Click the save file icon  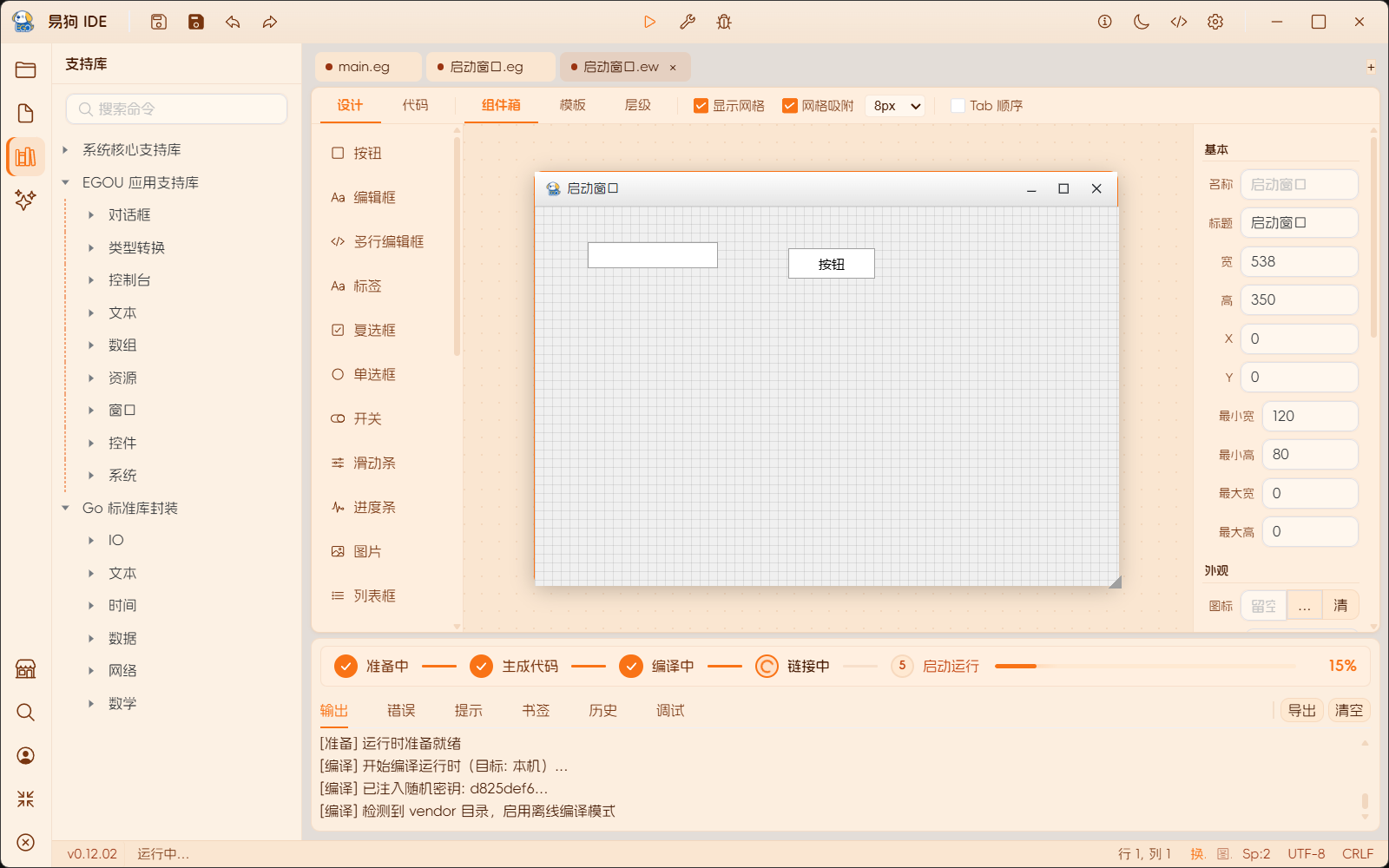coord(159,22)
